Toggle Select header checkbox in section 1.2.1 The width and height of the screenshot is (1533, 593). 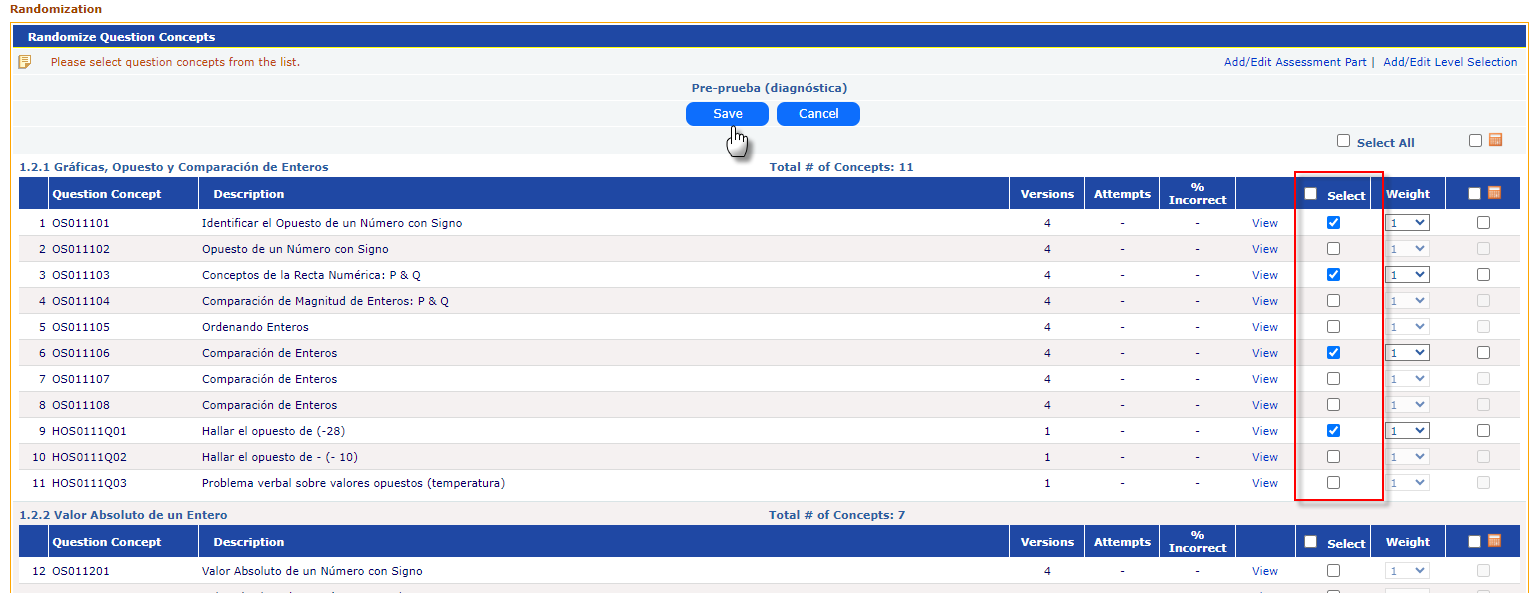click(x=1311, y=194)
